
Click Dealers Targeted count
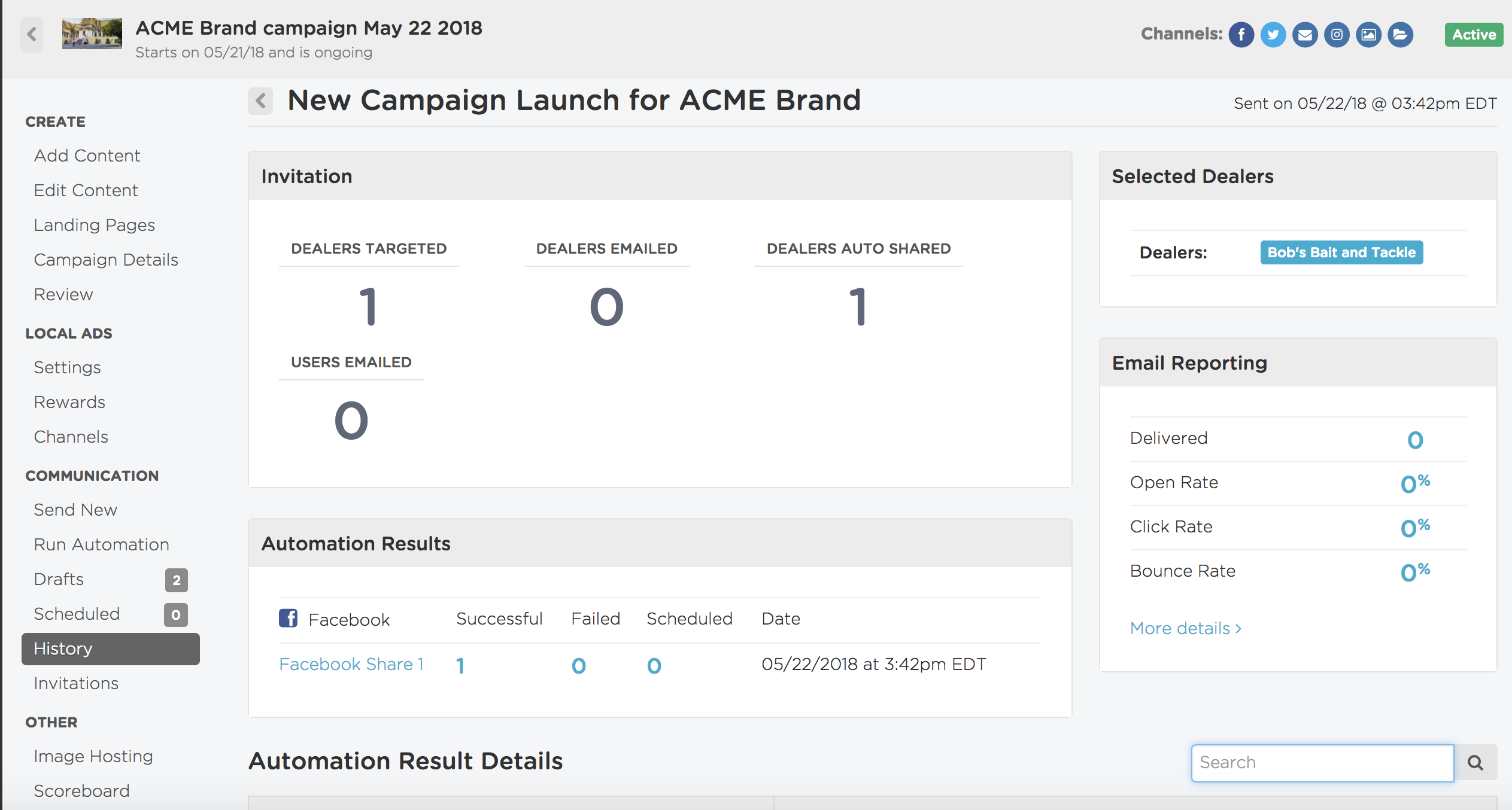368,307
